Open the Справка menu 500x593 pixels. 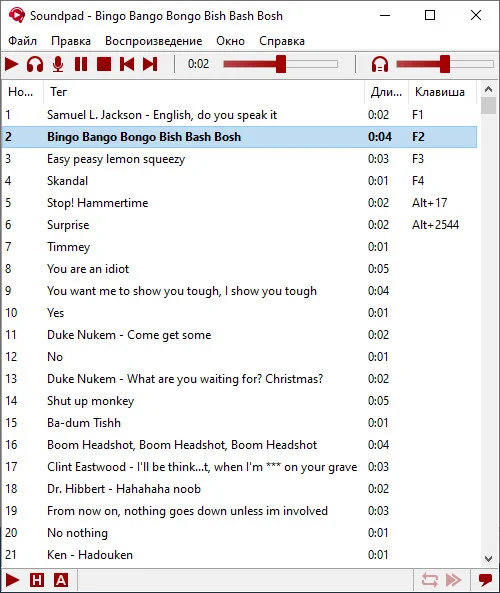pos(282,41)
